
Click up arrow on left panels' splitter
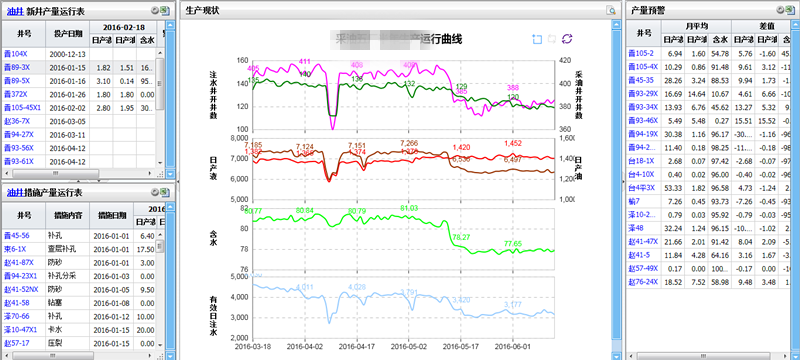pyautogui.click(x=79, y=181)
